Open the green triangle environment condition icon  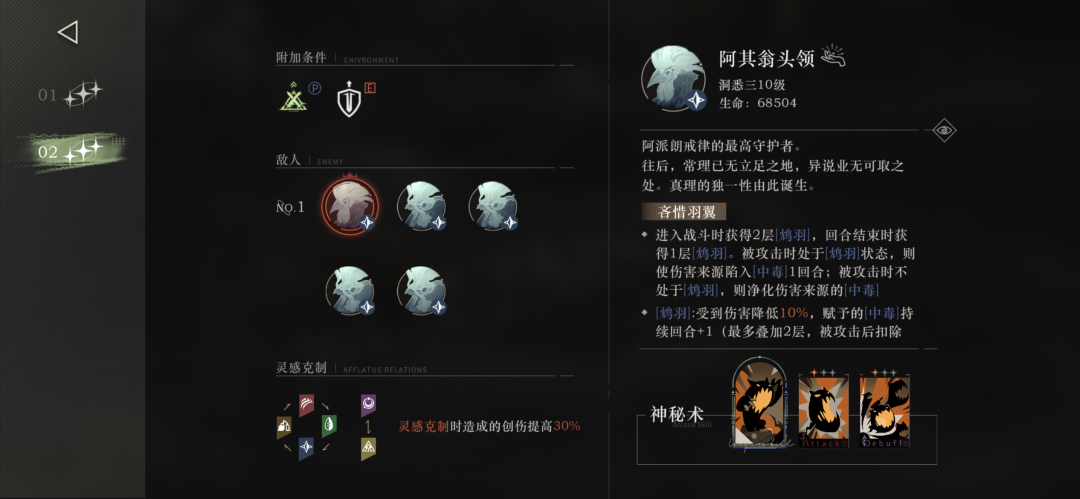[x=293, y=96]
